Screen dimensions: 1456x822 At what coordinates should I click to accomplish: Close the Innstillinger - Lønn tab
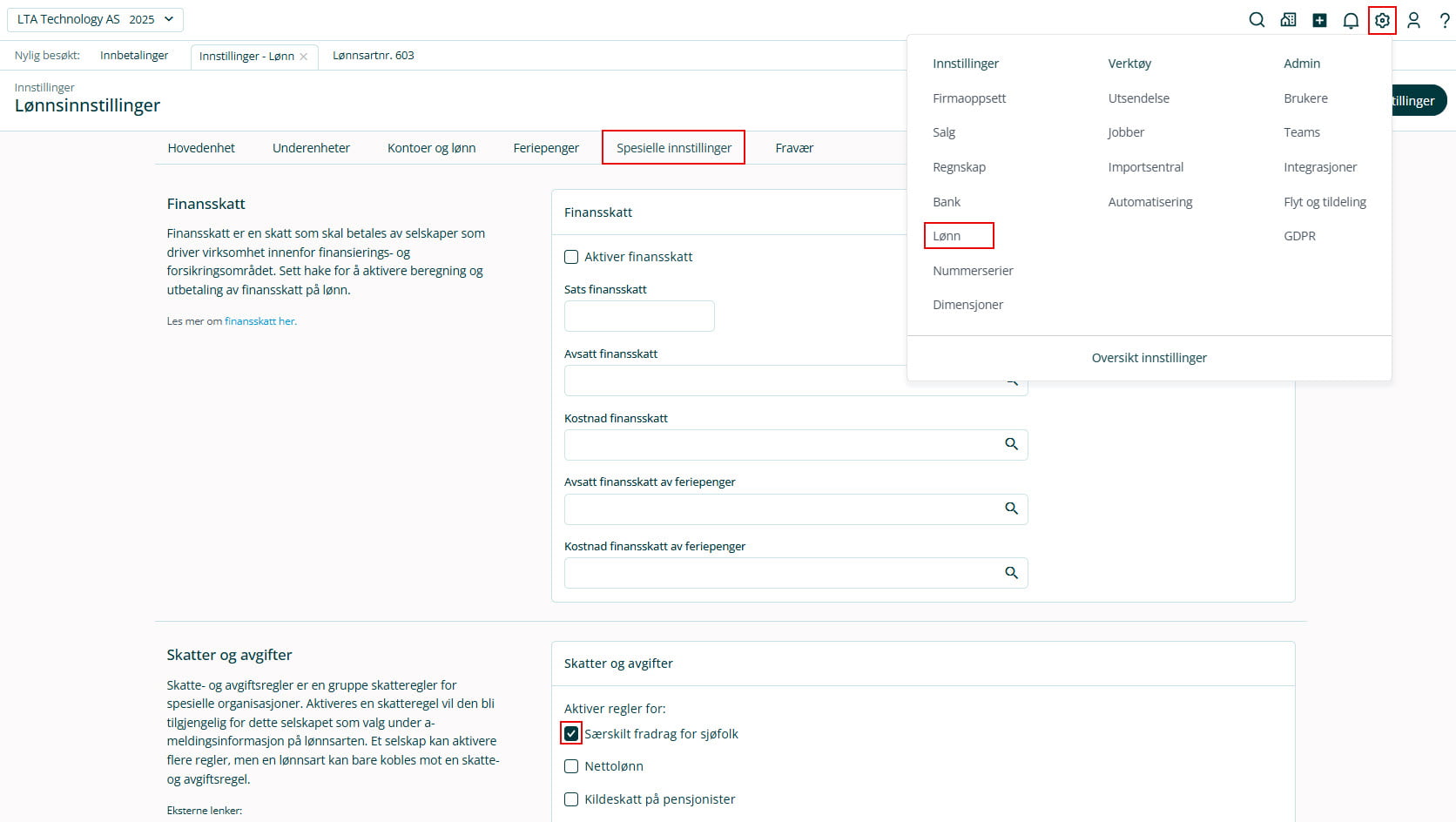pyautogui.click(x=304, y=57)
